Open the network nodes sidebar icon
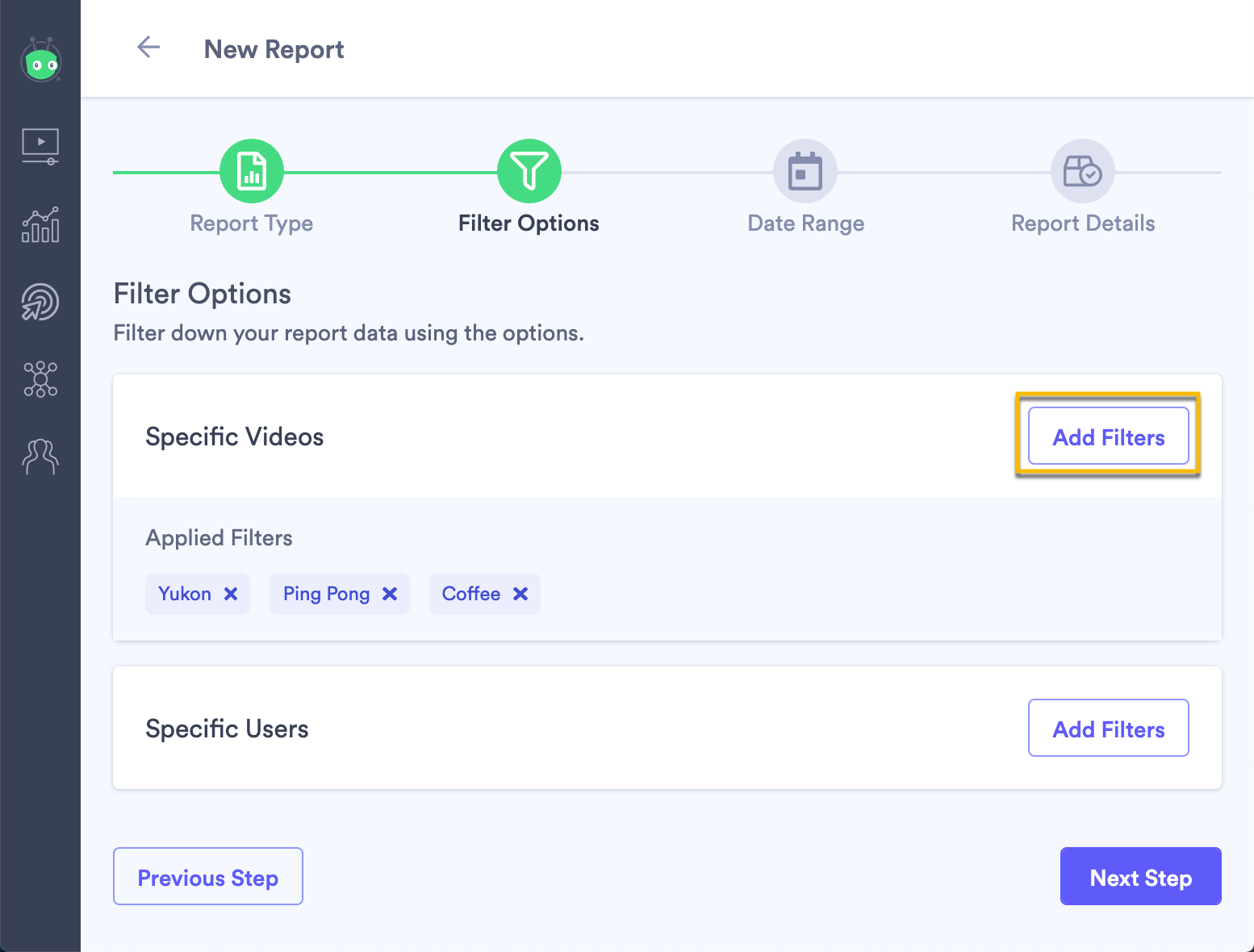This screenshot has height=952, width=1254. pos(40,379)
